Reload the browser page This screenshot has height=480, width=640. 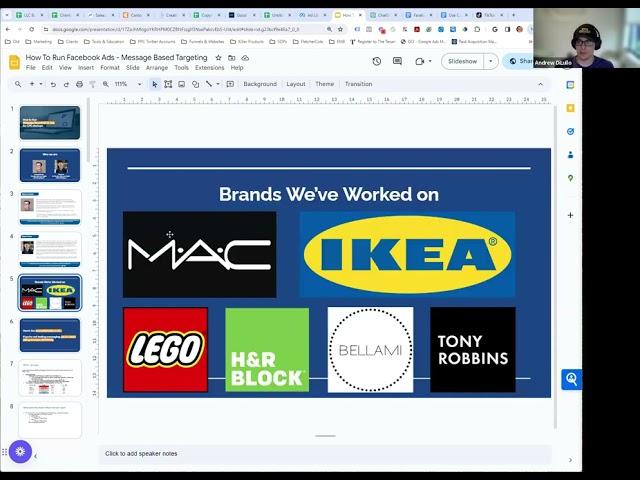point(31,29)
